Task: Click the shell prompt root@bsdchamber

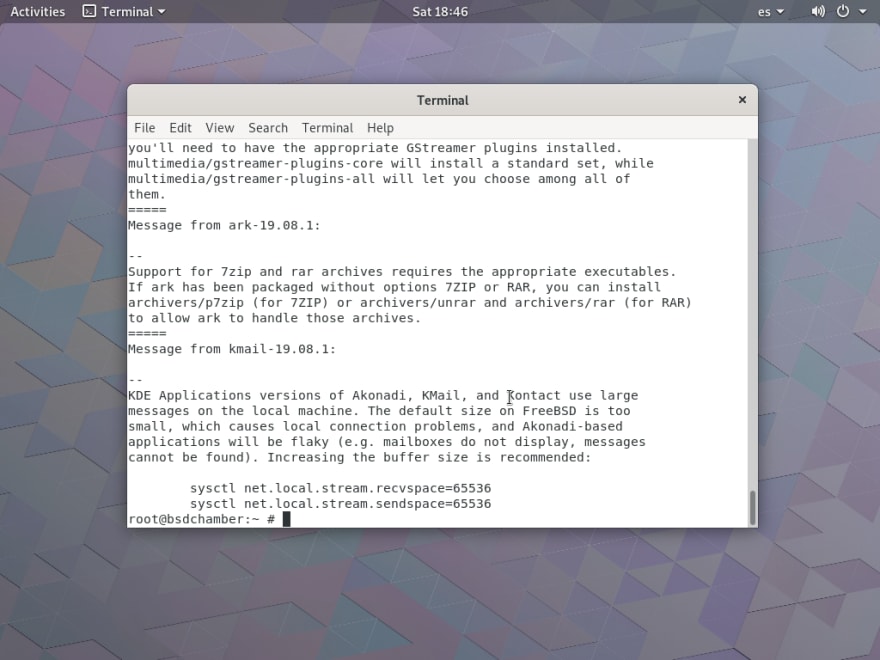Action: click(x=194, y=519)
